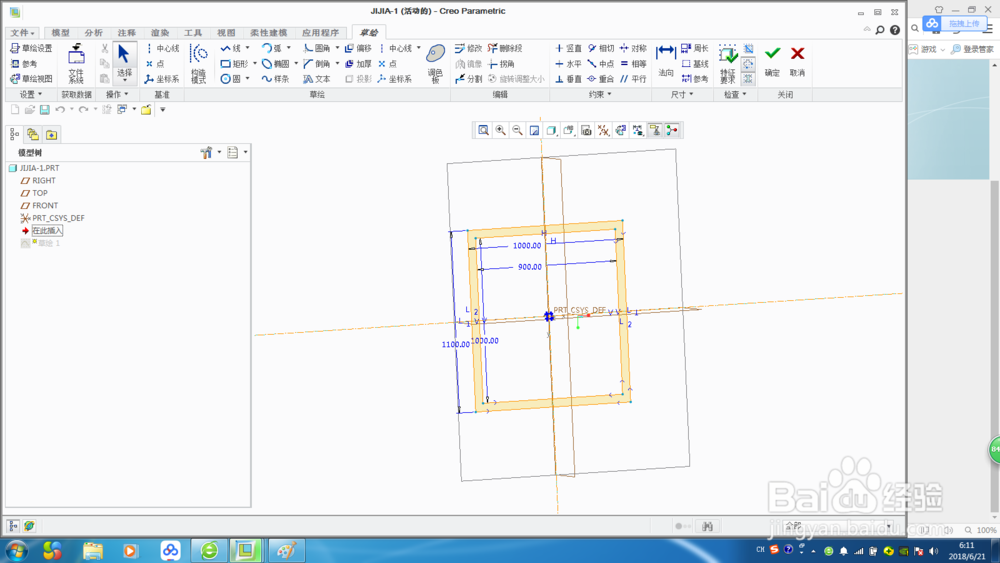
Task: Apply the Vertical (竖直) constraint
Action: tap(568, 48)
